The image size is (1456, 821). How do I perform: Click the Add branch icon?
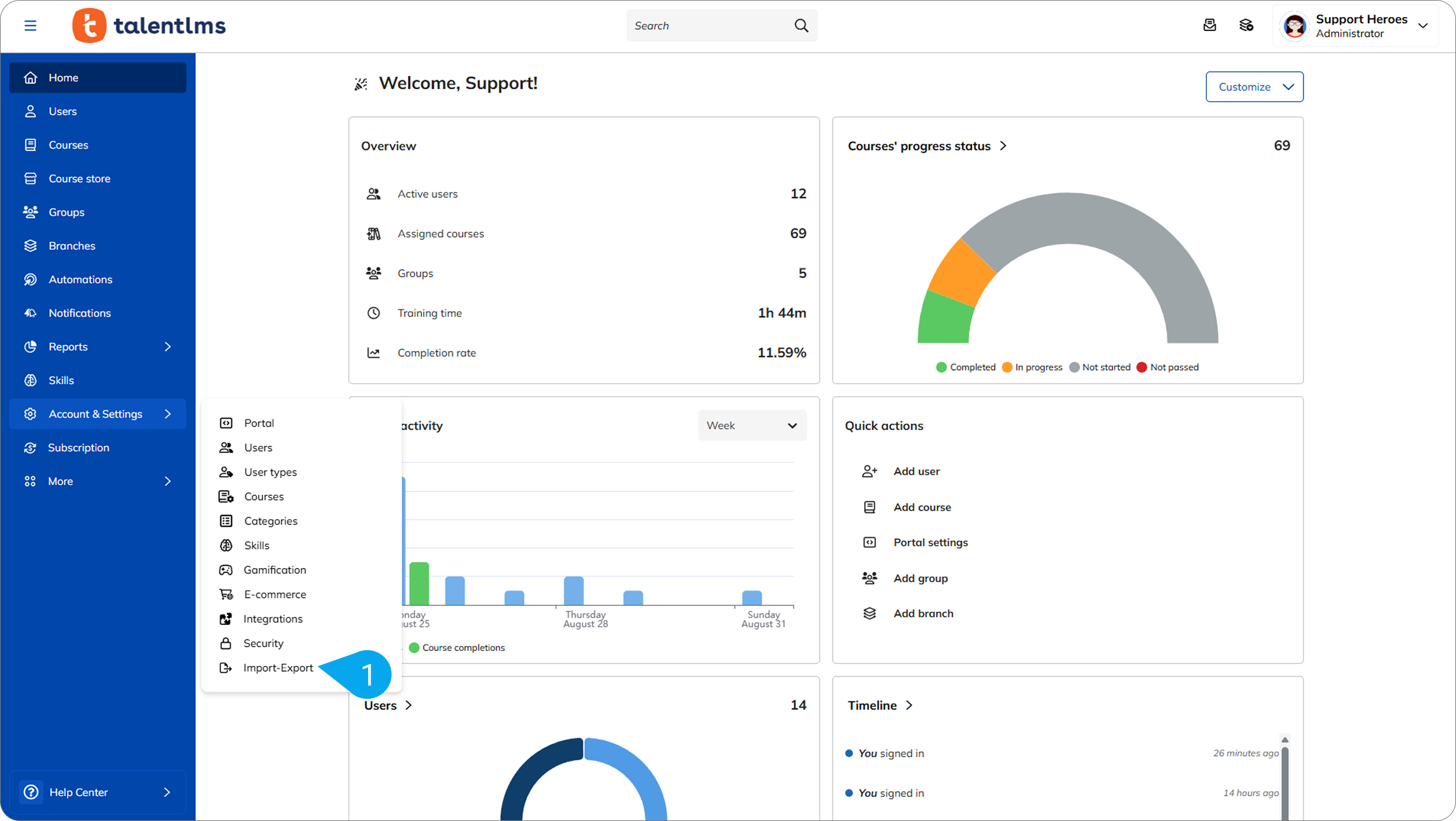coord(870,614)
